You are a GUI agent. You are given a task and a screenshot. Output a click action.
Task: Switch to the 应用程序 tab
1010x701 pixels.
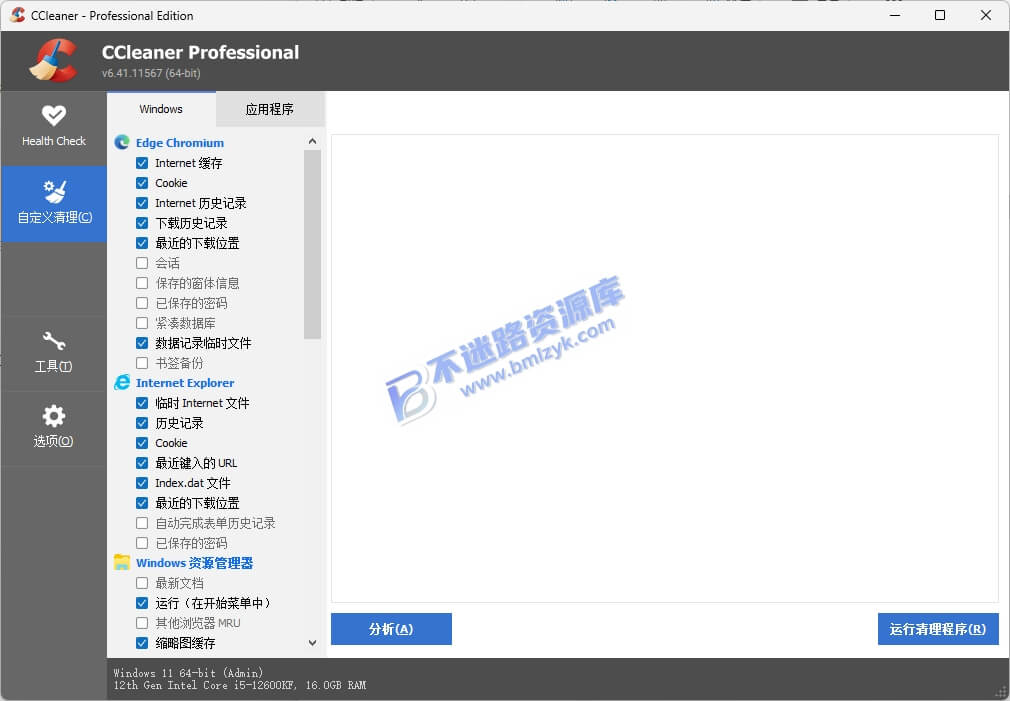pos(270,110)
